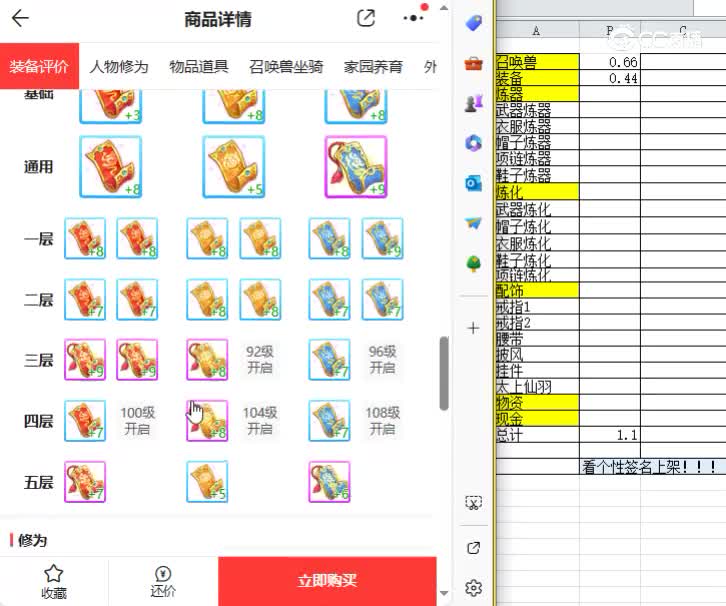This screenshot has width=726, height=606.
Task: Click the screenshot scissors sidebar icon
Action: click(473, 503)
